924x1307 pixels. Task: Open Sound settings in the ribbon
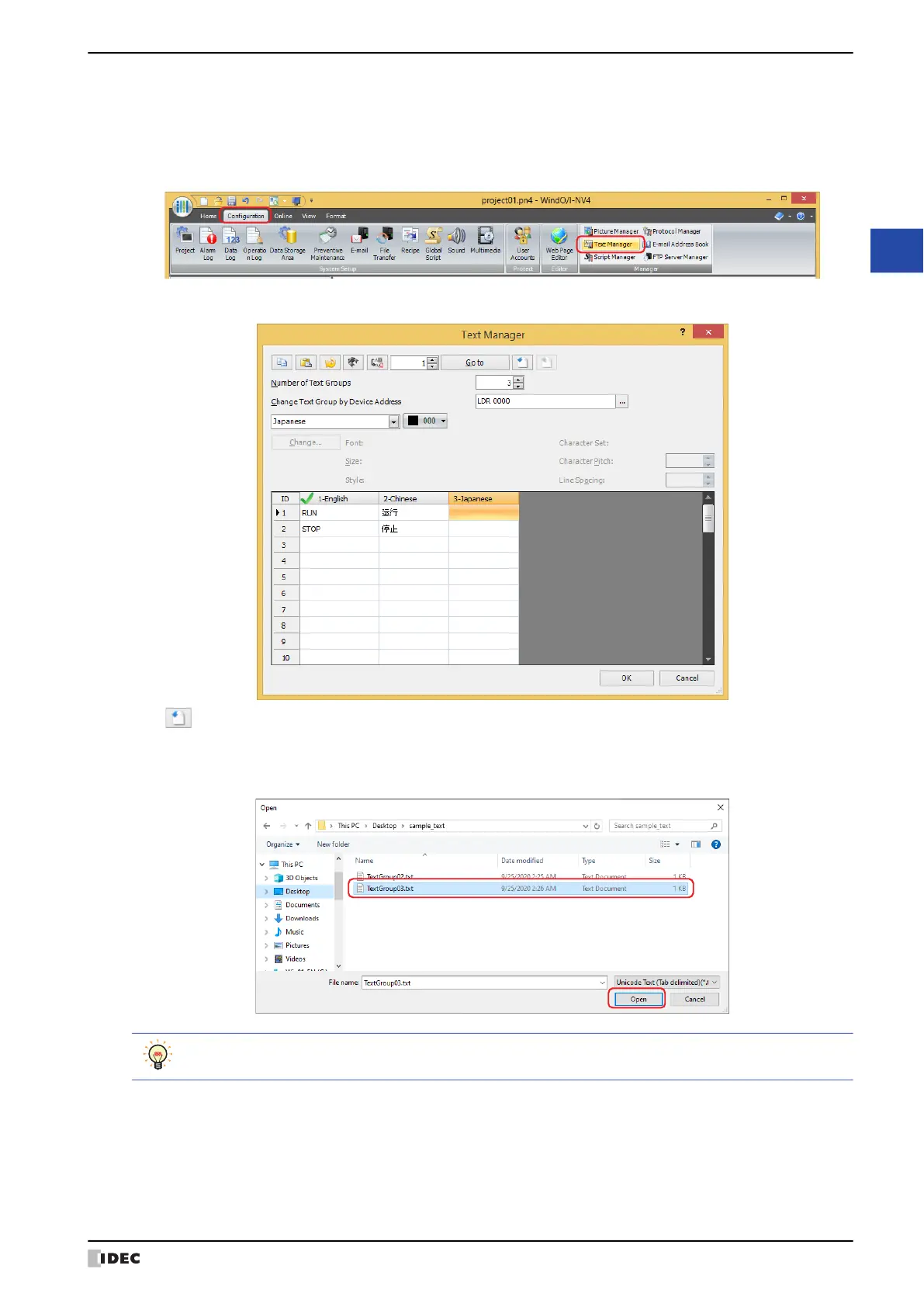pyautogui.click(x=456, y=242)
